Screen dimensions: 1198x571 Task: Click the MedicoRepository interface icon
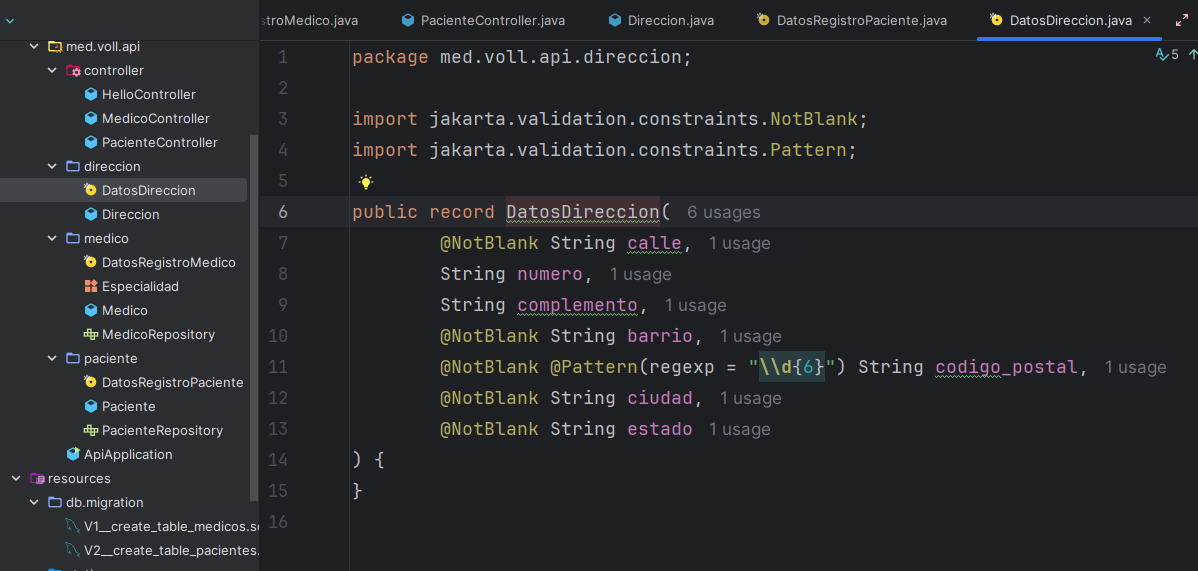(x=90, y=334)
